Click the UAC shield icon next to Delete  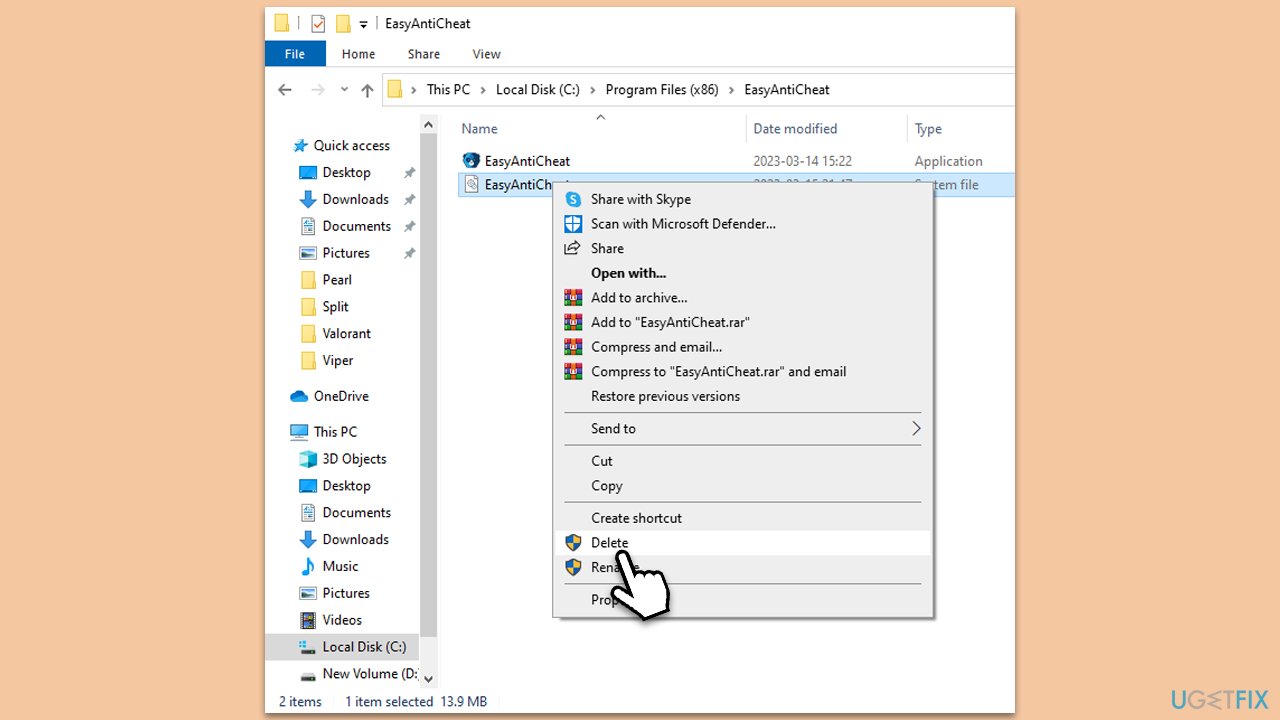573,542
